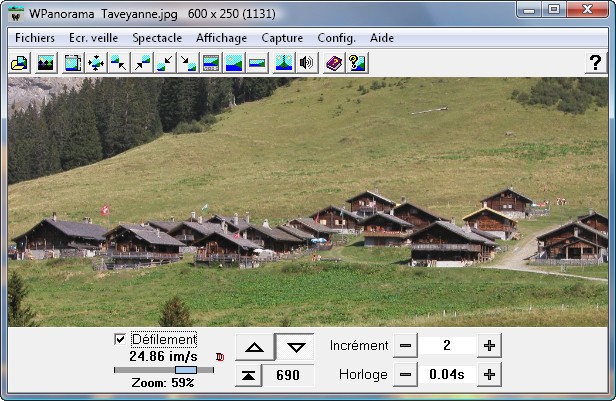Toggle the sound speaker icon
The height and width of the screenshot is (401, 616).
click(307, 63)
